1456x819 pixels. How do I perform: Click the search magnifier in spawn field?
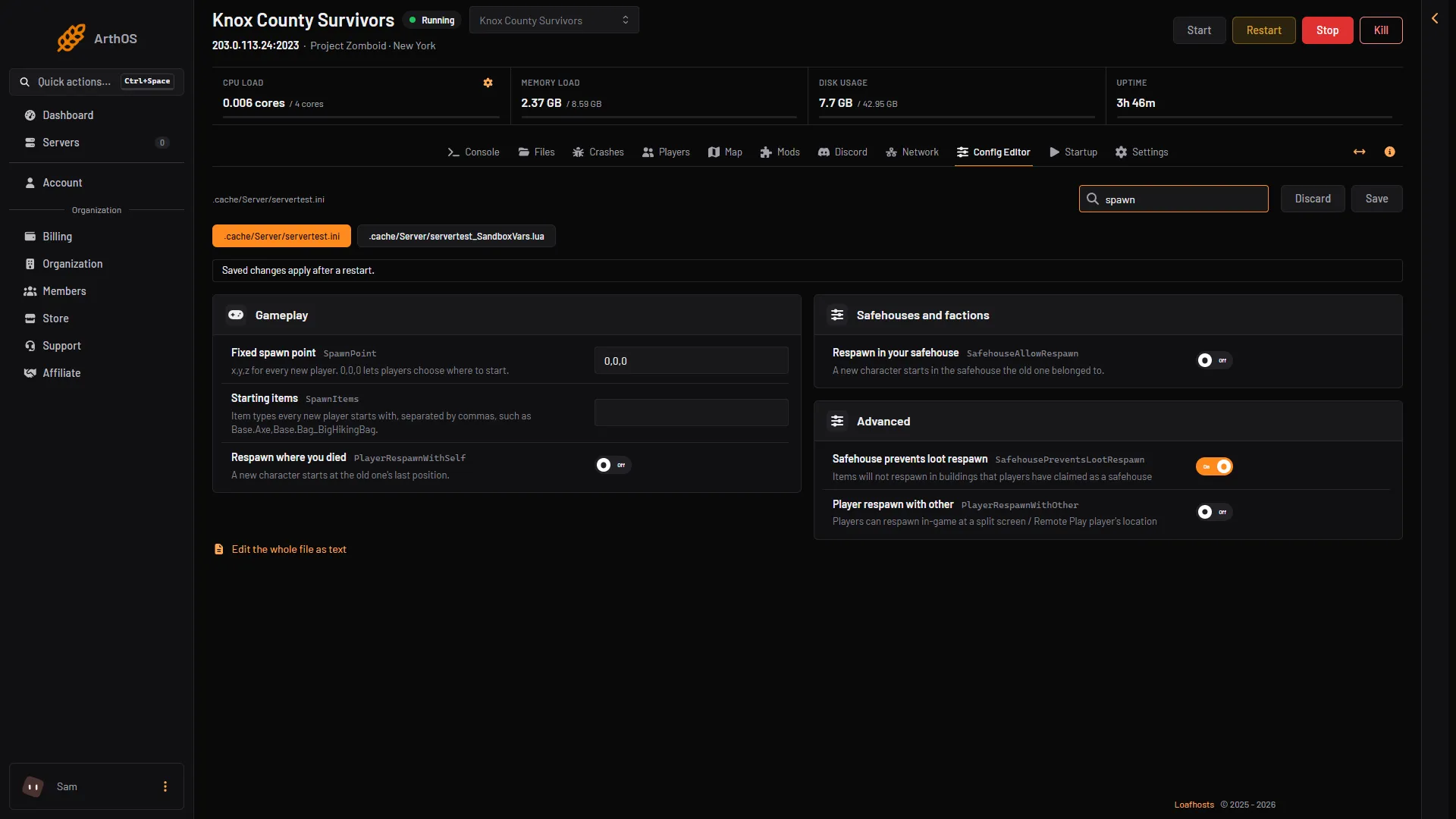(1093, 199)
